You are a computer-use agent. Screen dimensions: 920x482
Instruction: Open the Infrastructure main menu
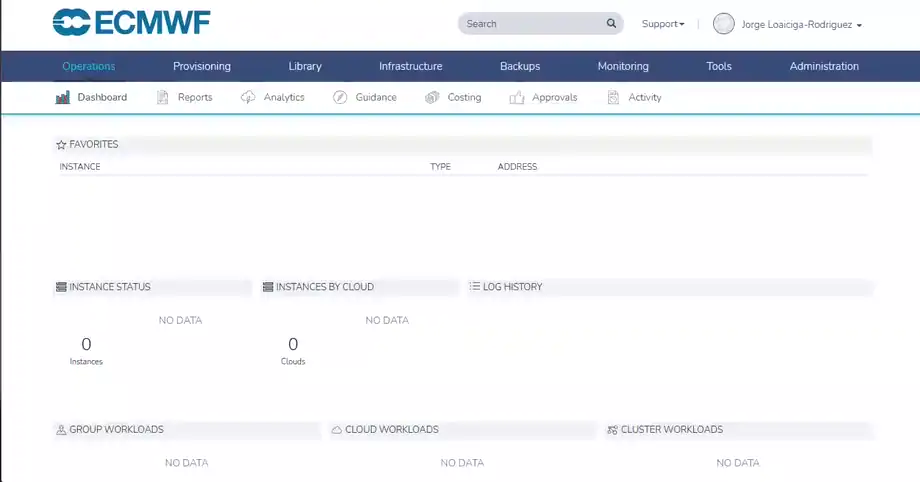pos(411,66)
